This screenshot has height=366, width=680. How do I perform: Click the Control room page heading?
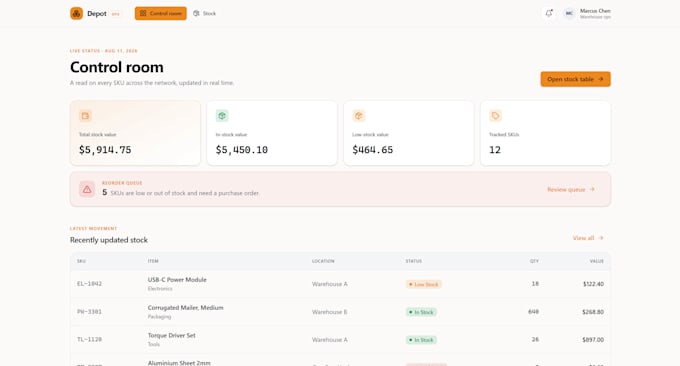[117, 67]
